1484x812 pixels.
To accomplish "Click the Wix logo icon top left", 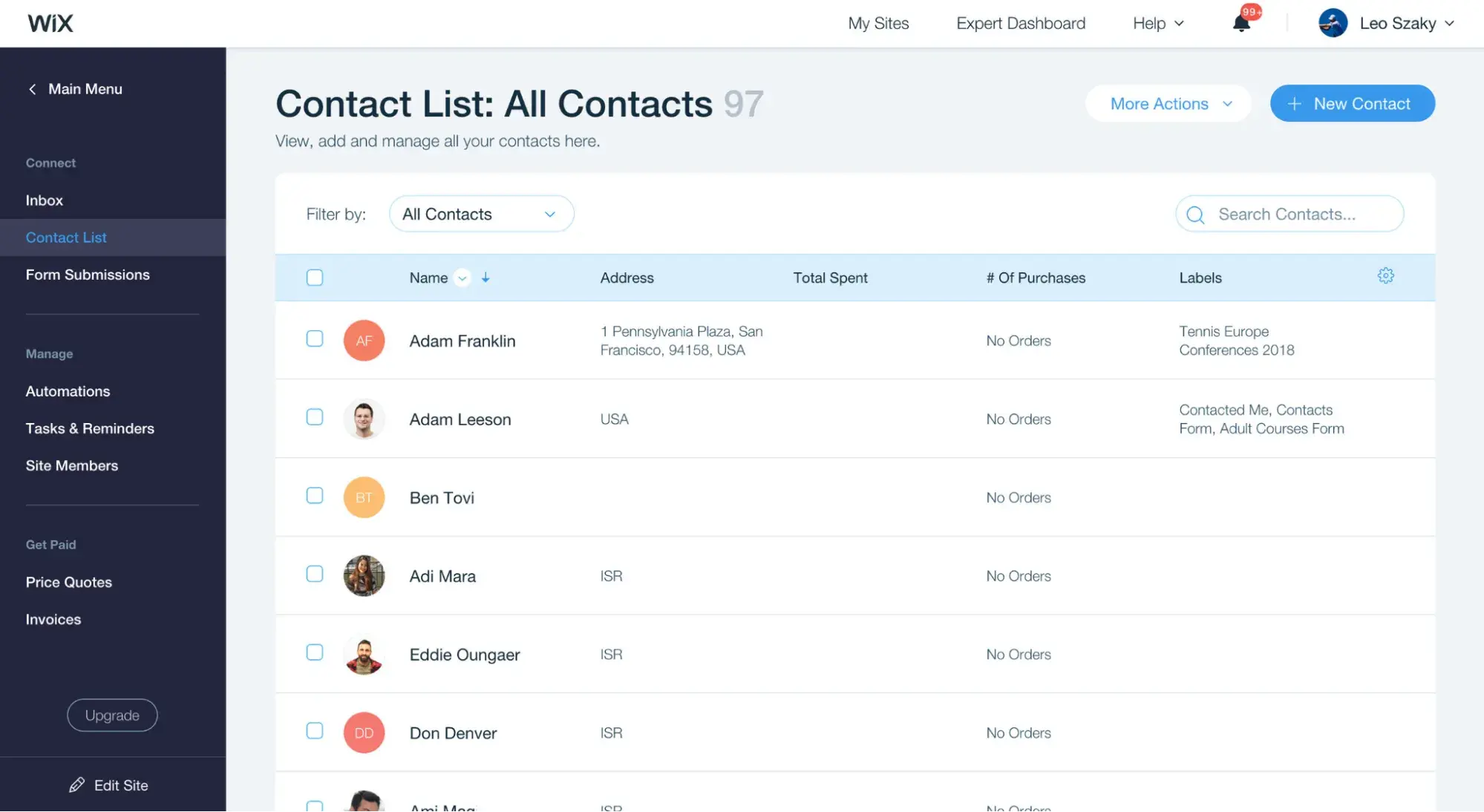I will tap(51, 22).
